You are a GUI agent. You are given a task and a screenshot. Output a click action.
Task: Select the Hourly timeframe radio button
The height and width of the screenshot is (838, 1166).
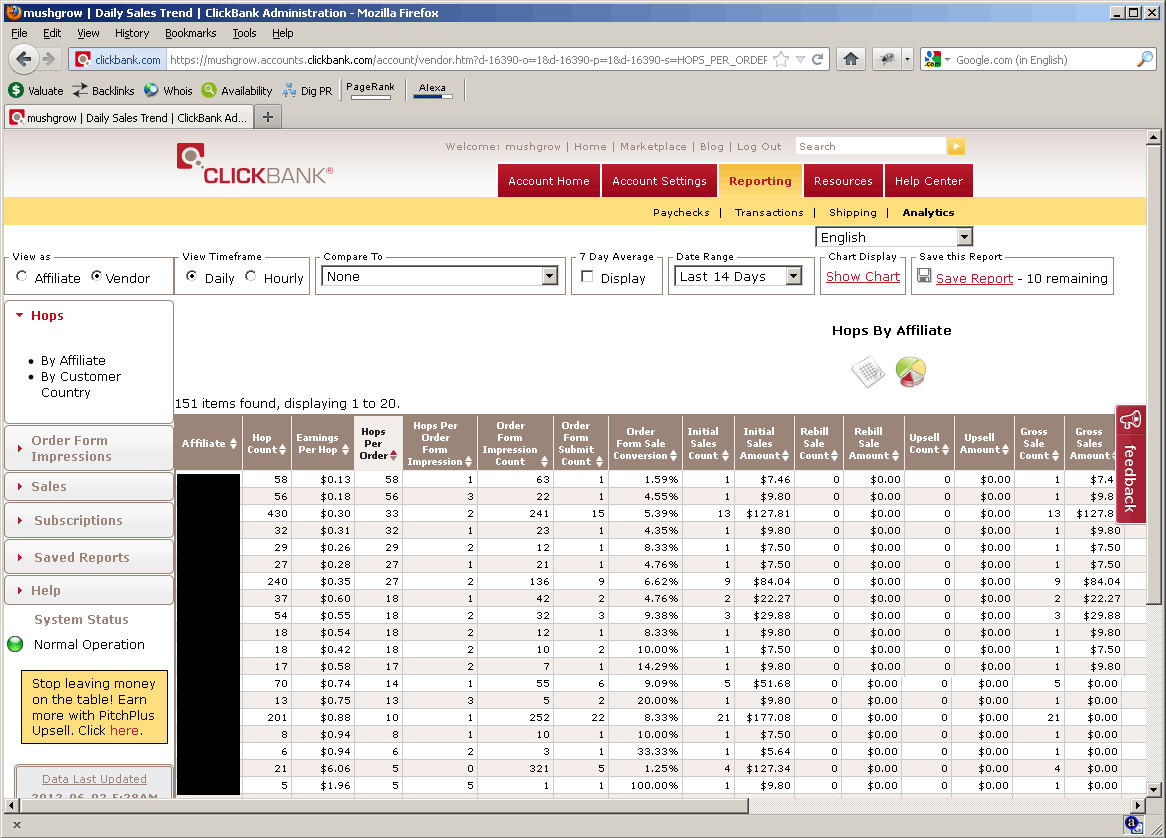tap(251, 277)
